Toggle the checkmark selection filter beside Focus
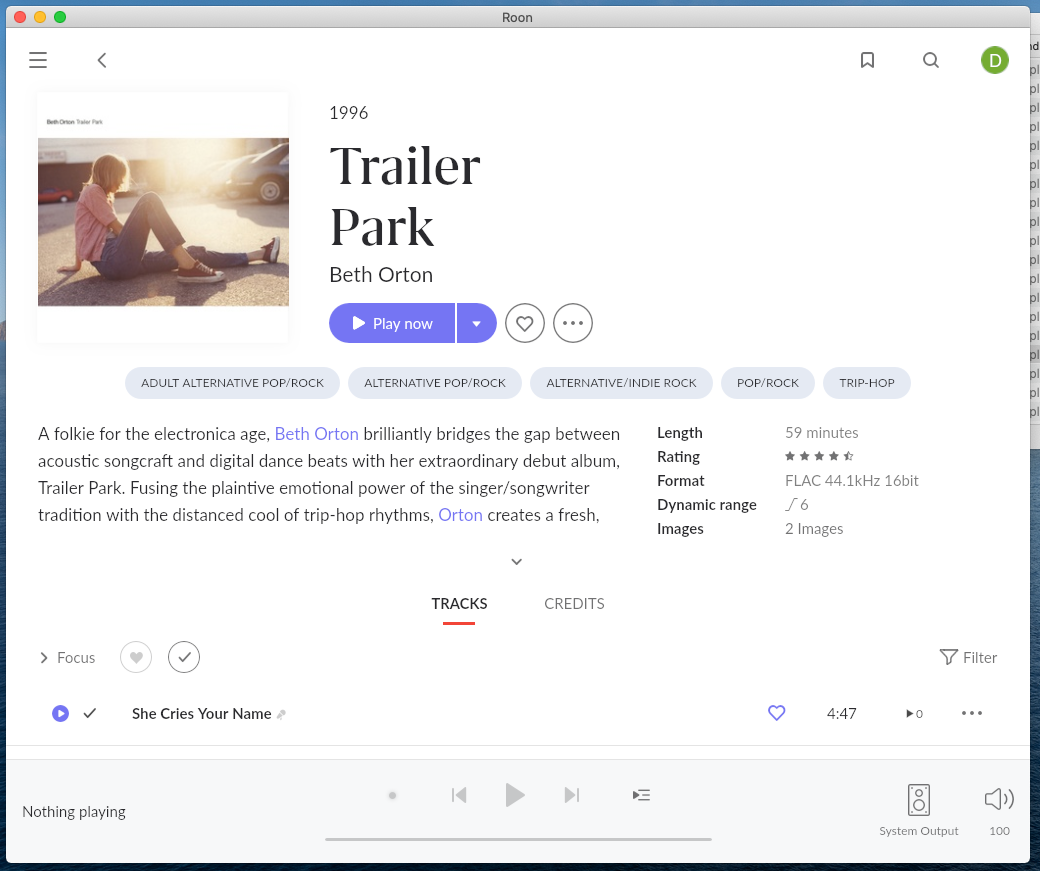The height and width of the screenshot is (871, 1040). (184, 657)
